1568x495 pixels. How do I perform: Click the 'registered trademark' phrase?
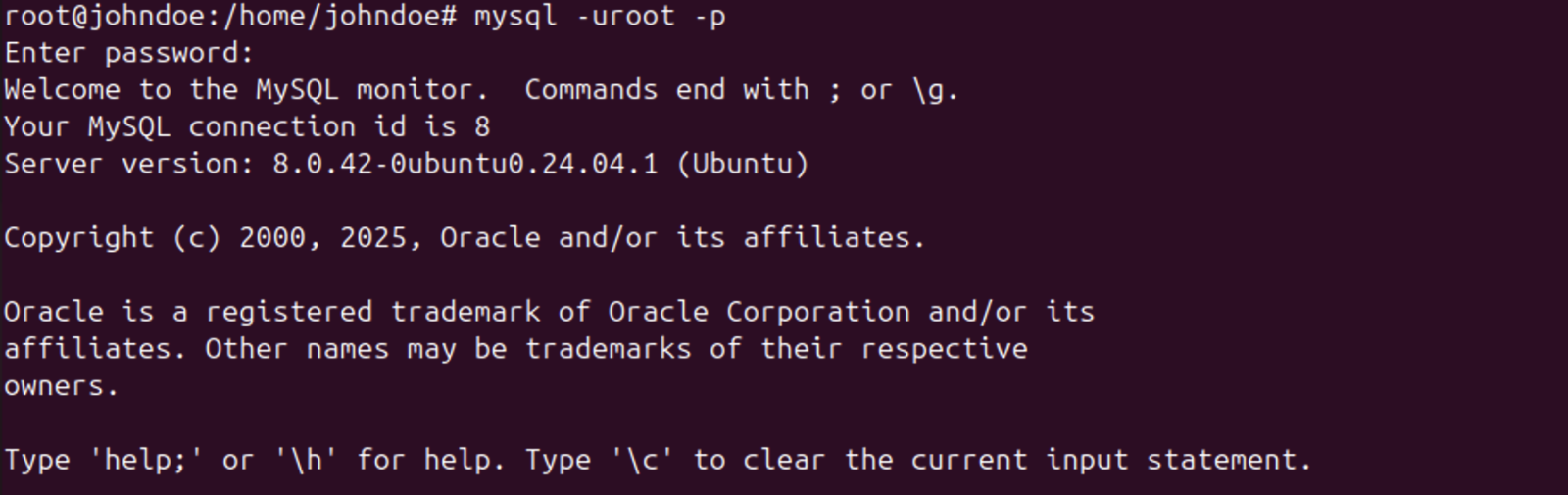click(x=372, y=312)
